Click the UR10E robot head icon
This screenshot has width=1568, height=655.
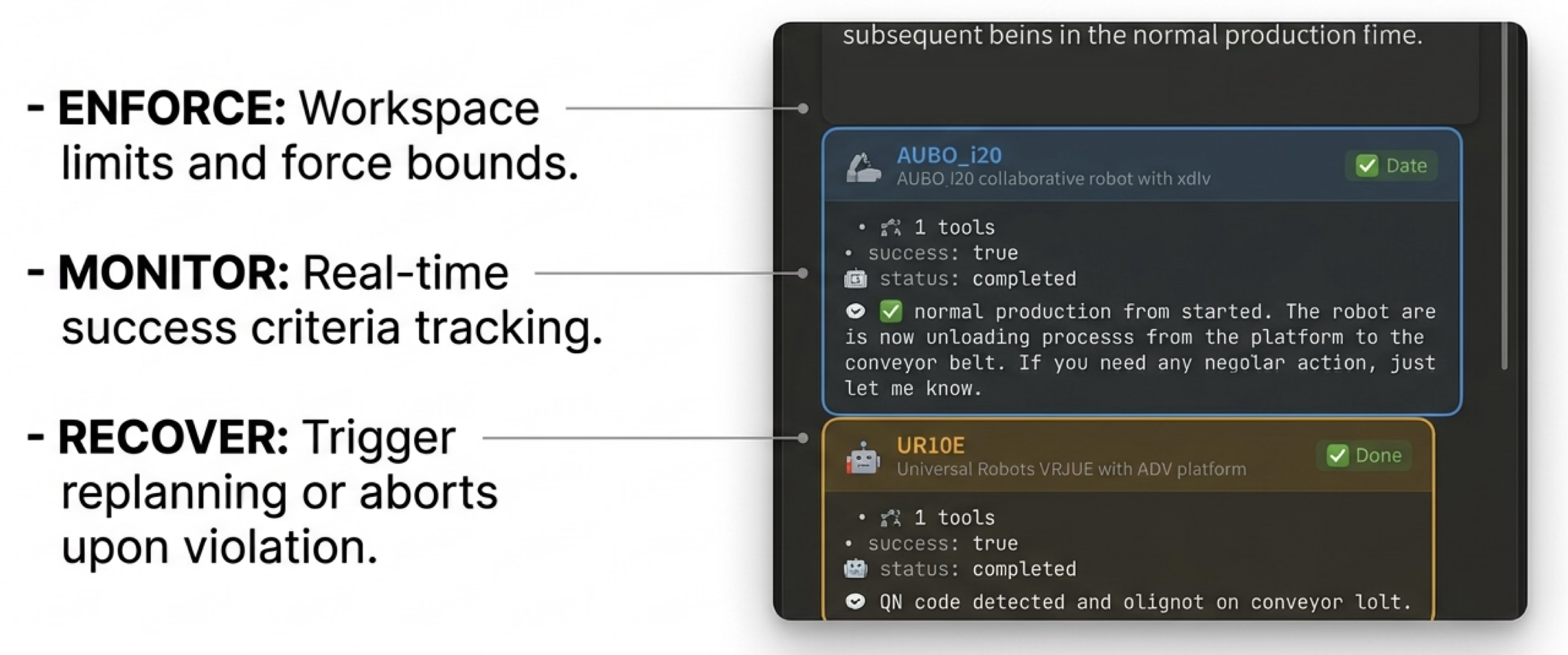coord(863,458)
